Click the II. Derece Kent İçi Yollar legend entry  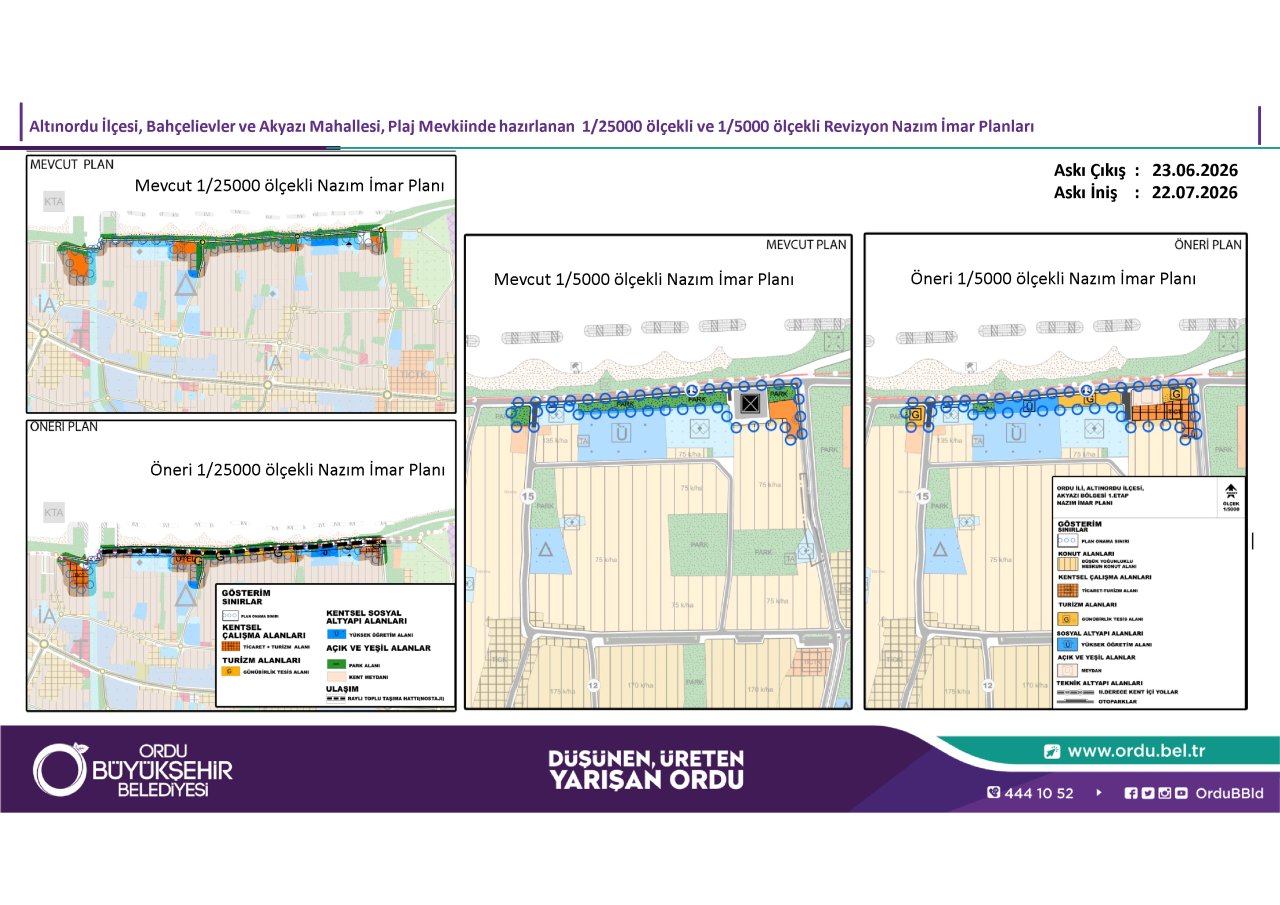(x=1117, y=692)
